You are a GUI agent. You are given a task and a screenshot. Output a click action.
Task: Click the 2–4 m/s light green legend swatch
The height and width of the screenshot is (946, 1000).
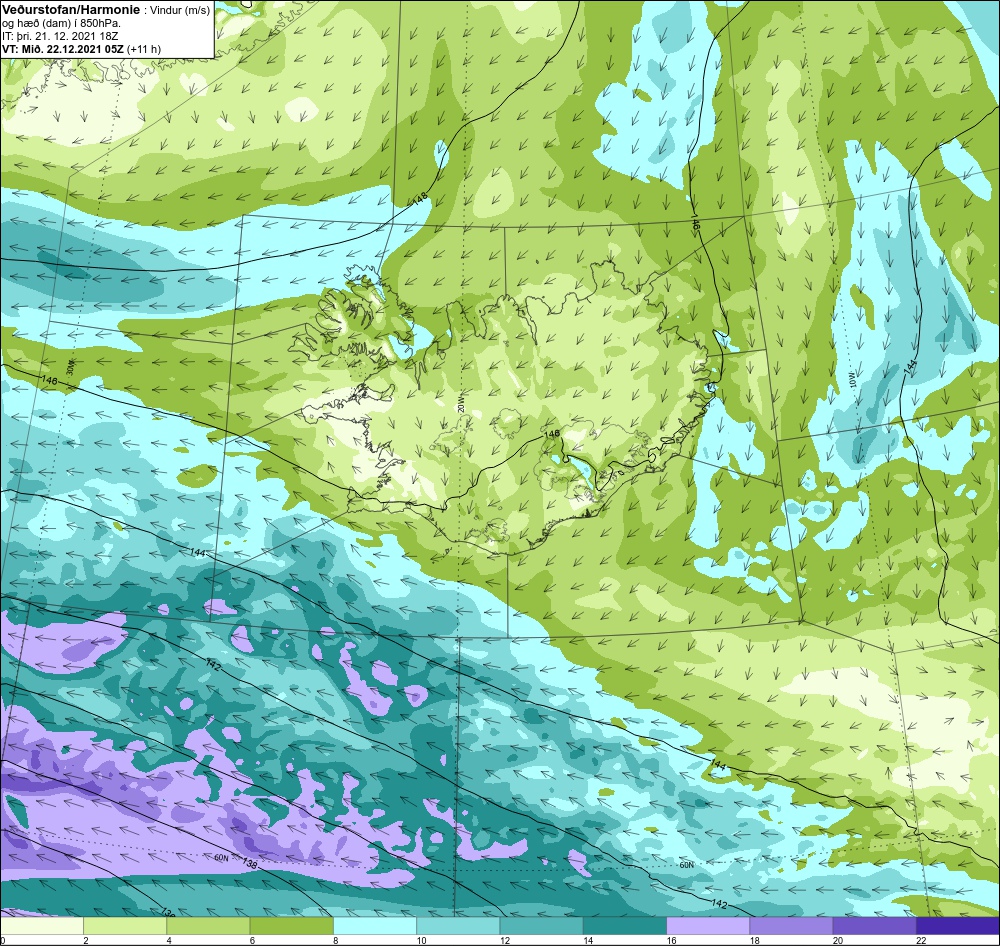point(125,926)
